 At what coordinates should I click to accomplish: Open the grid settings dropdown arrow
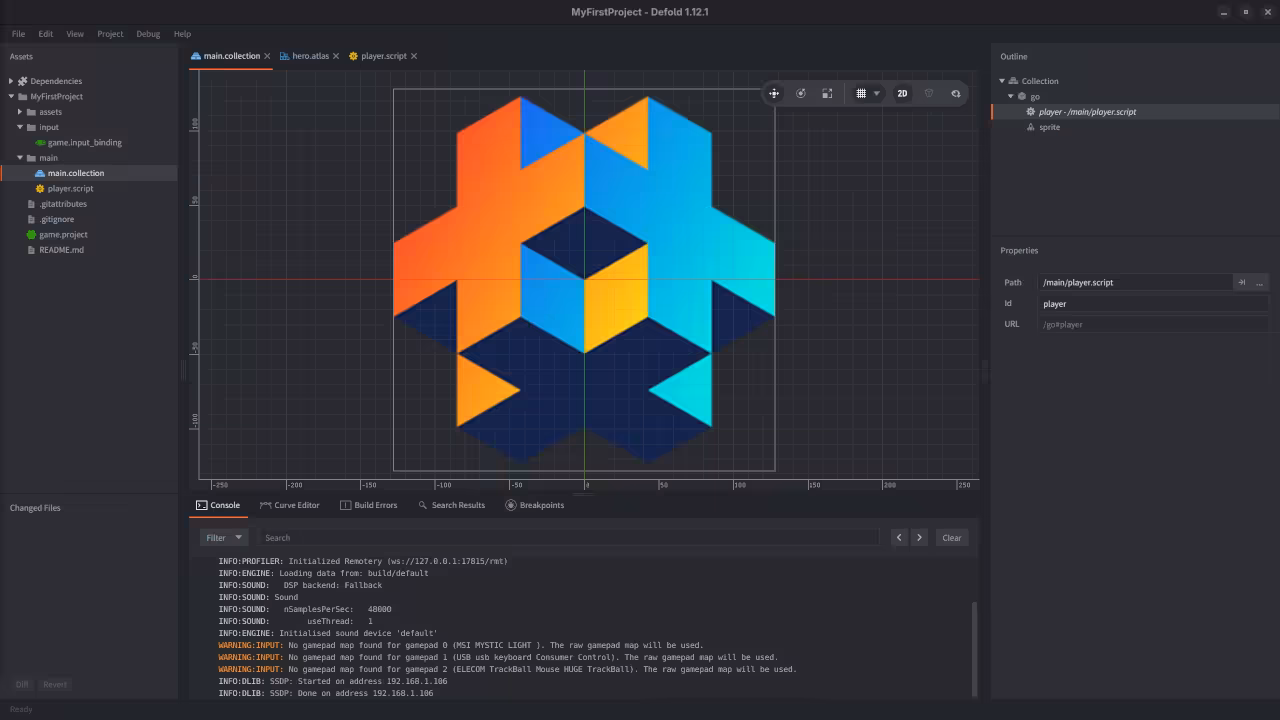pos(877,93)
